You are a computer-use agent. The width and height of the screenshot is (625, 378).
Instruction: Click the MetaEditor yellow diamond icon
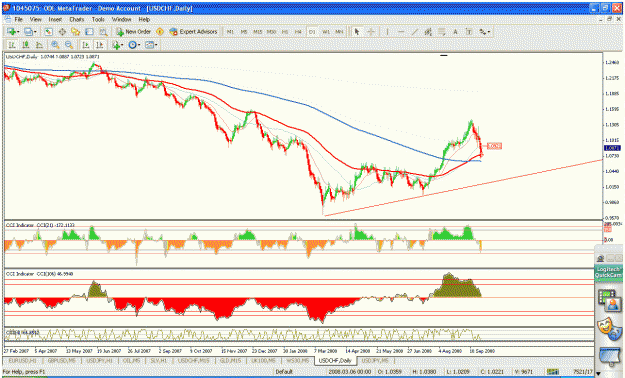(160, 32)
